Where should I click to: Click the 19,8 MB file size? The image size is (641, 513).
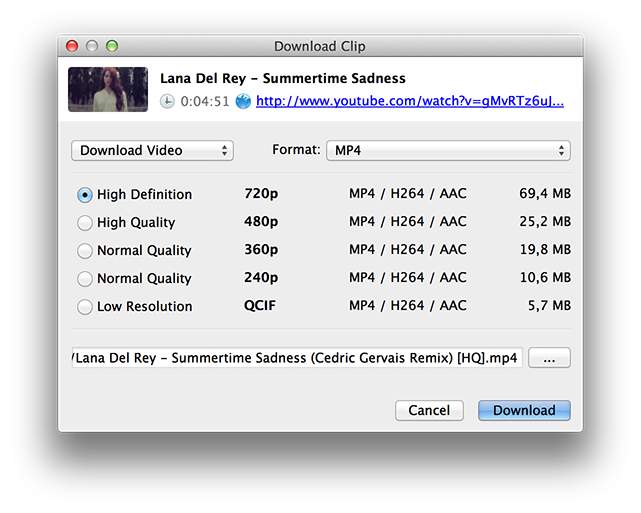(545, 249)
